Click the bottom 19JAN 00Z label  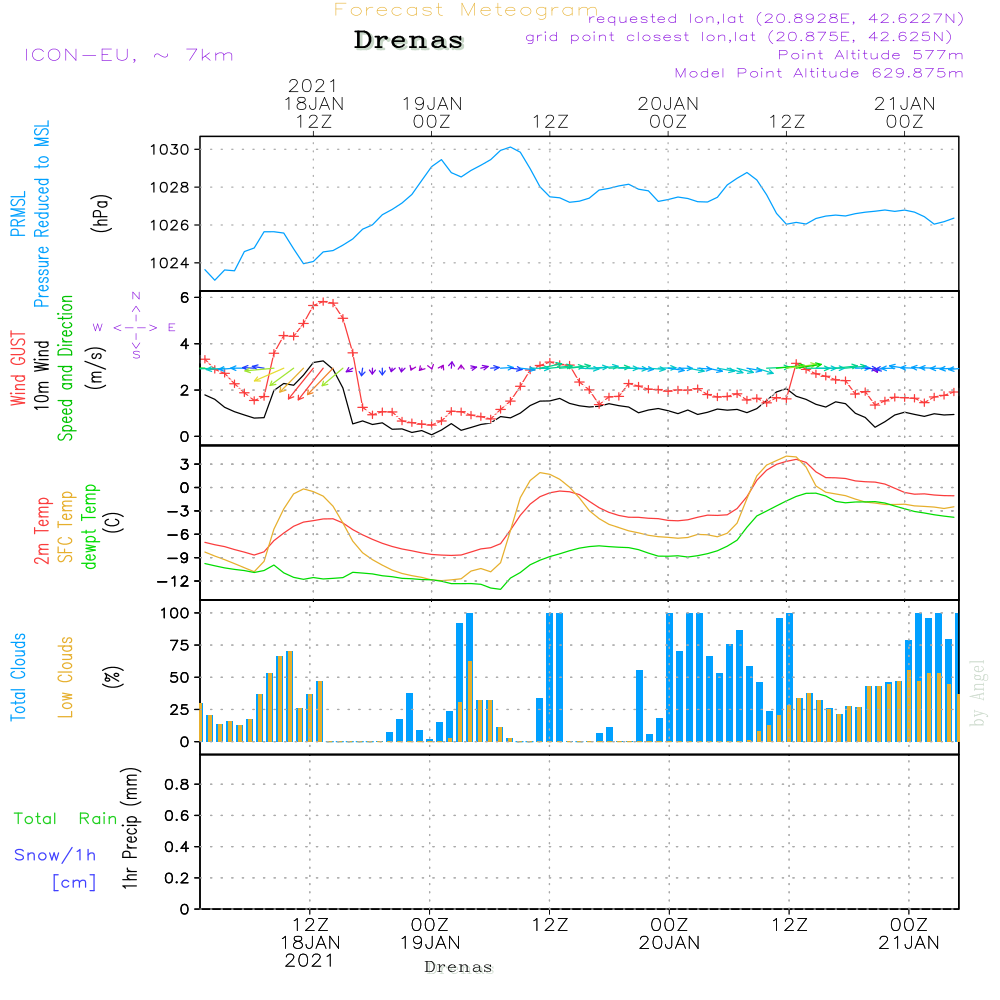coord(430,934)
